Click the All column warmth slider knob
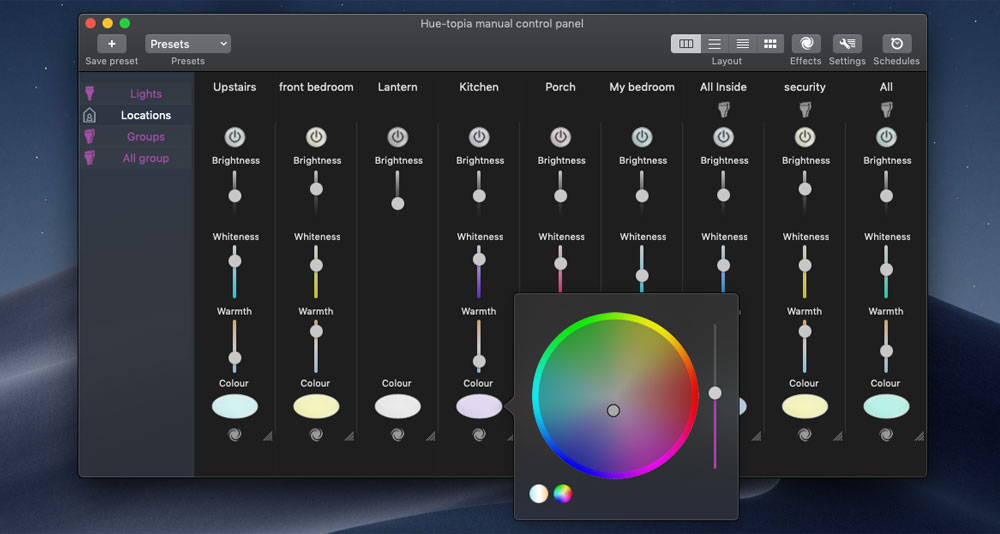The image size is (1000, 534). (x=886, y=351)
